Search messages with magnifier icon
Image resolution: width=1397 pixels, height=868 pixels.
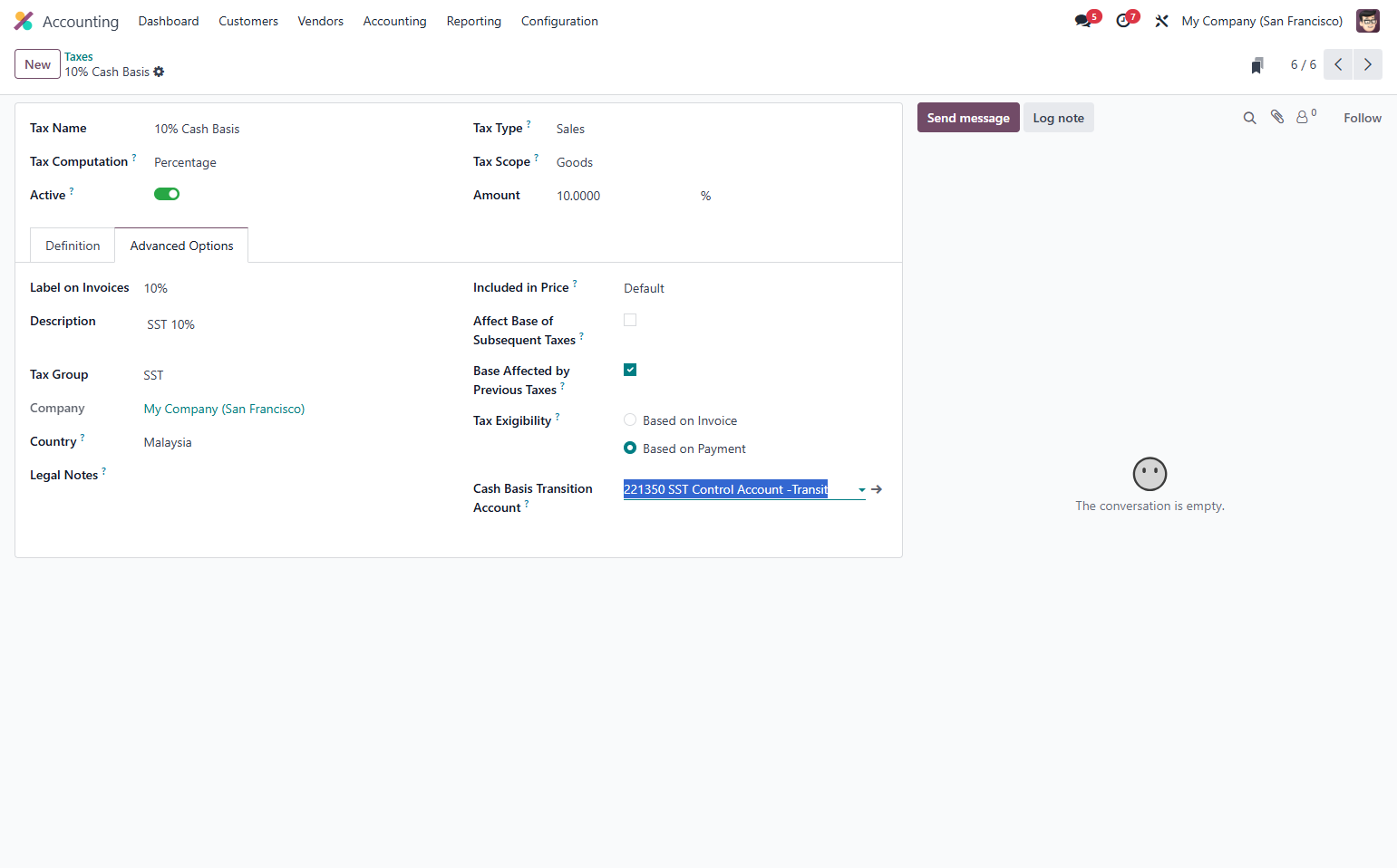1249,118
